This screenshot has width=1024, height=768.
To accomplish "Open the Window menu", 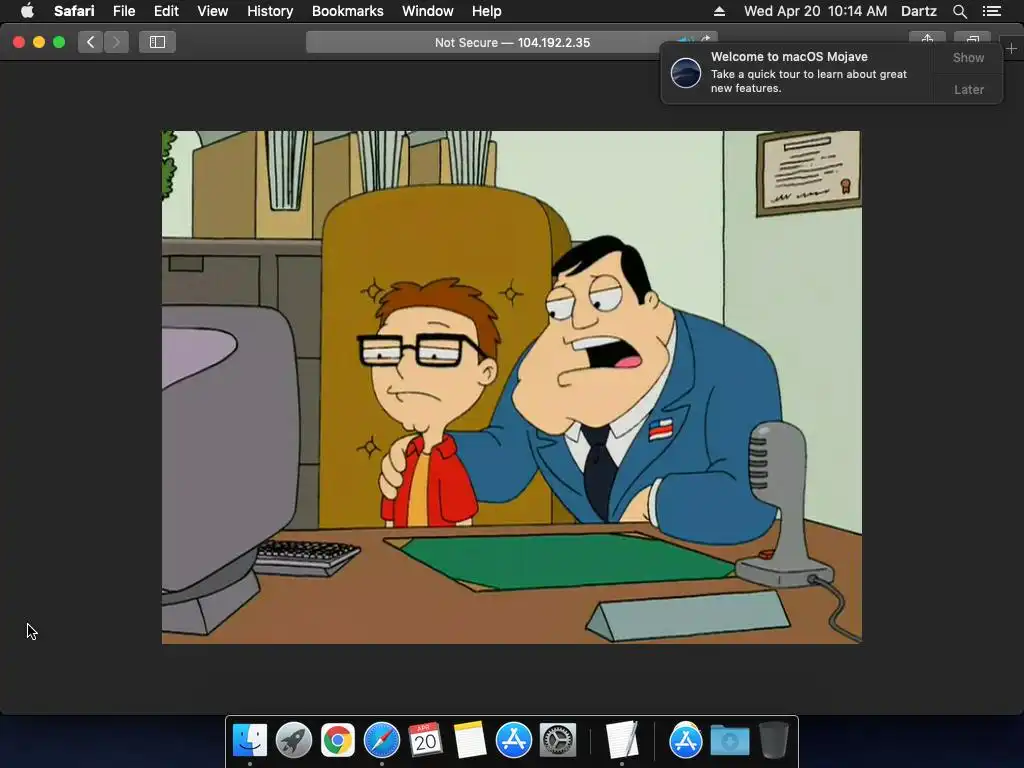I will [428, 11].
